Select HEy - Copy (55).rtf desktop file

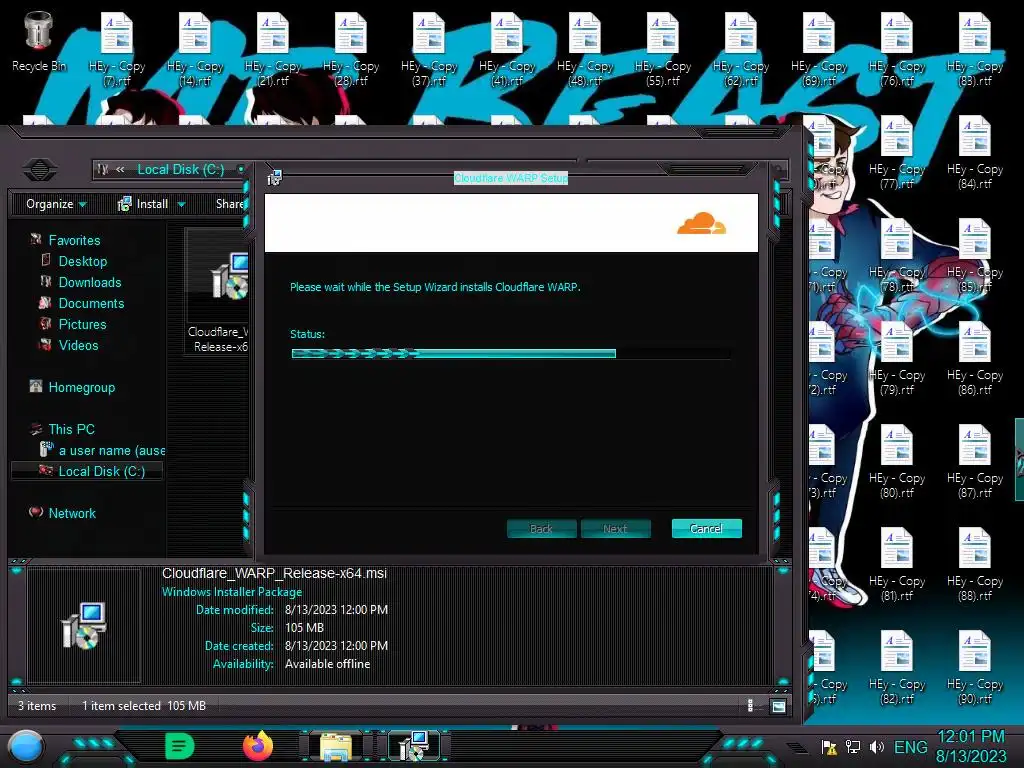click(663, 51)
